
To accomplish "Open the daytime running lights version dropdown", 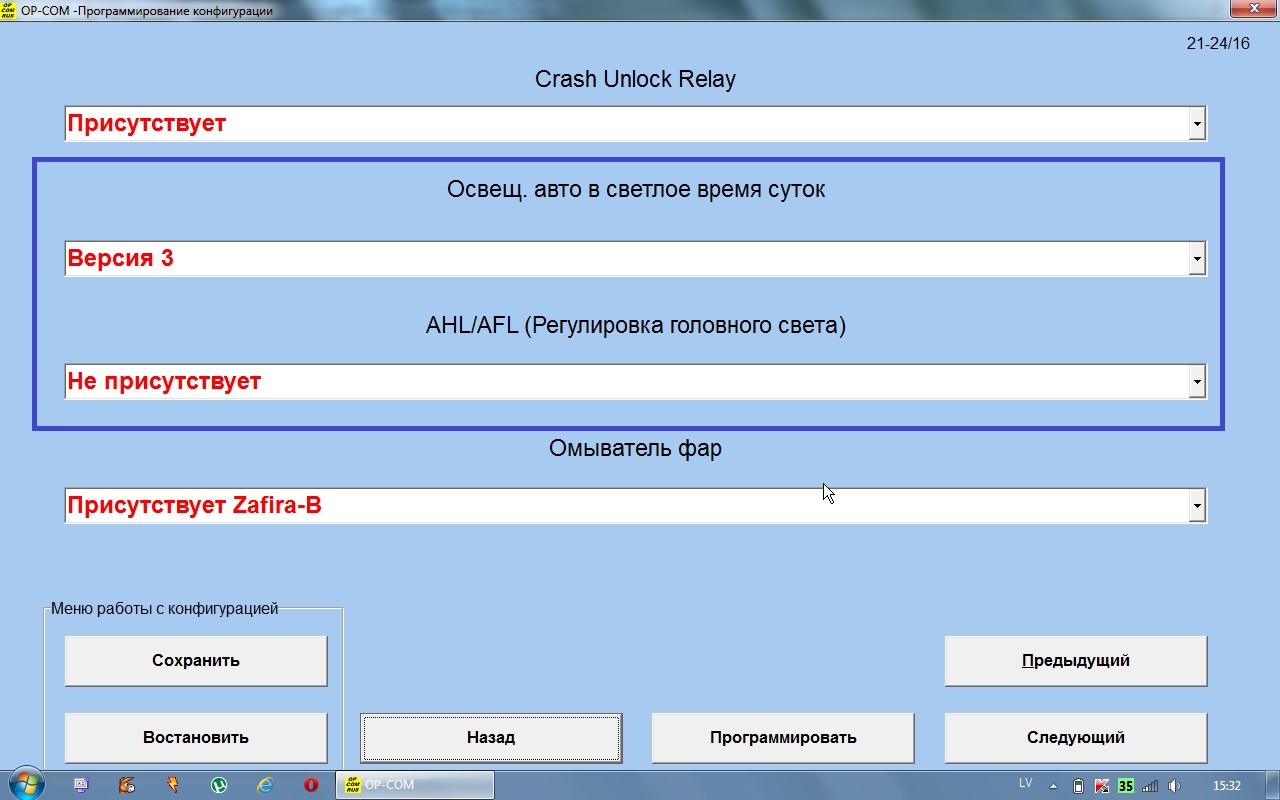I will pyautogui.click(x=1196, y=259).
